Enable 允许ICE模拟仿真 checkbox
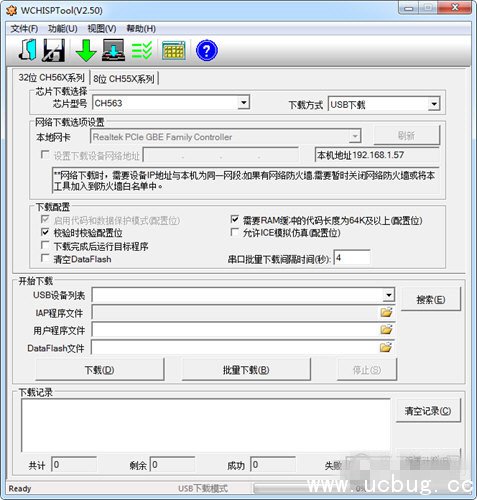 [x=234, y=232]
